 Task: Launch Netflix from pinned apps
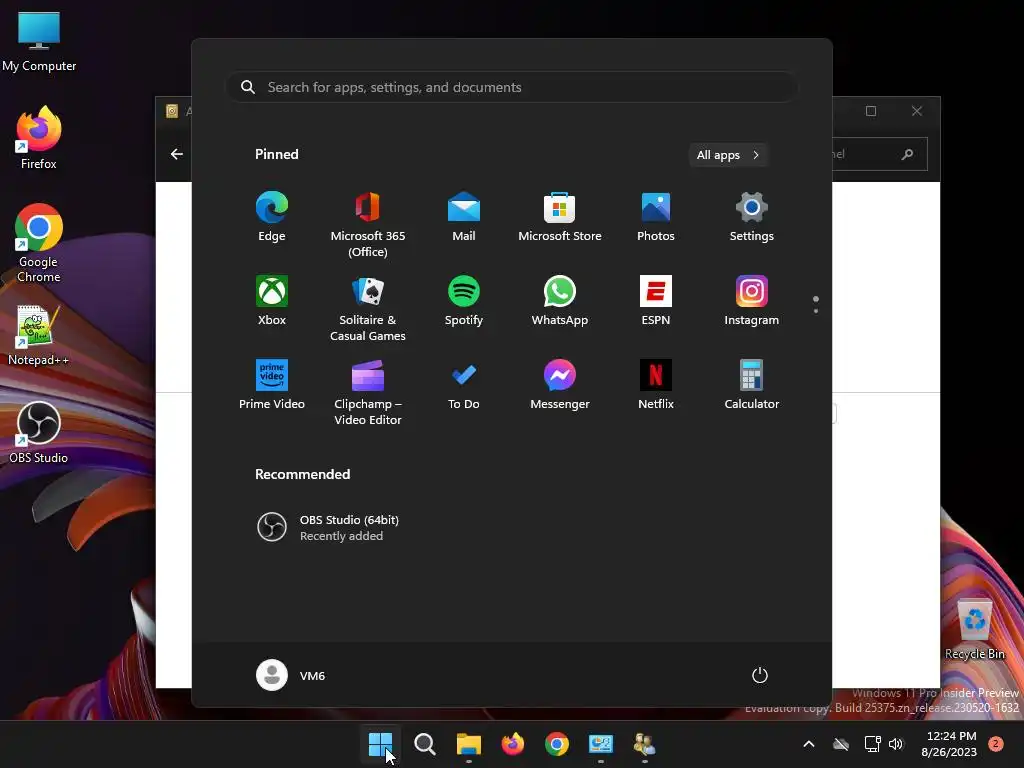click(x=656, y=385)
